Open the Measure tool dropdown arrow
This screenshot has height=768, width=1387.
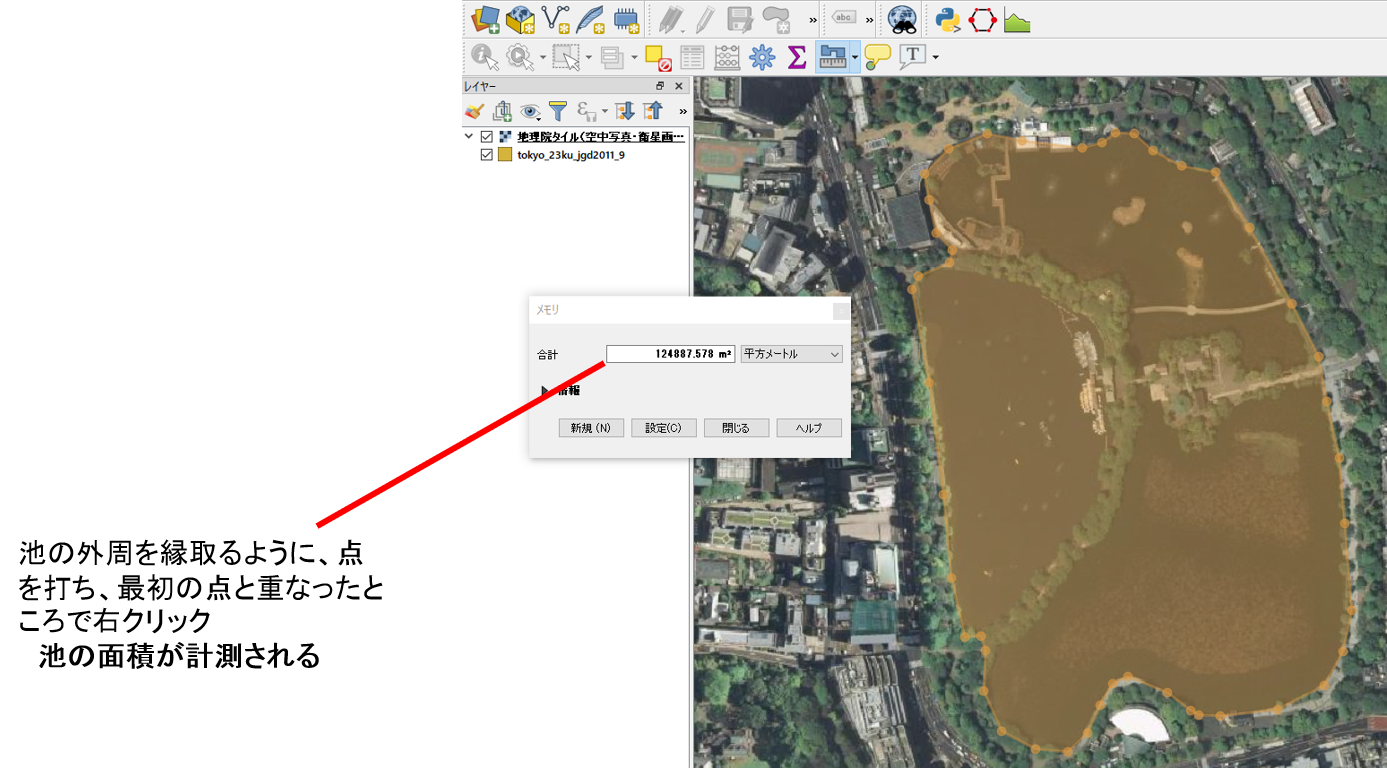tap(855, 58)
